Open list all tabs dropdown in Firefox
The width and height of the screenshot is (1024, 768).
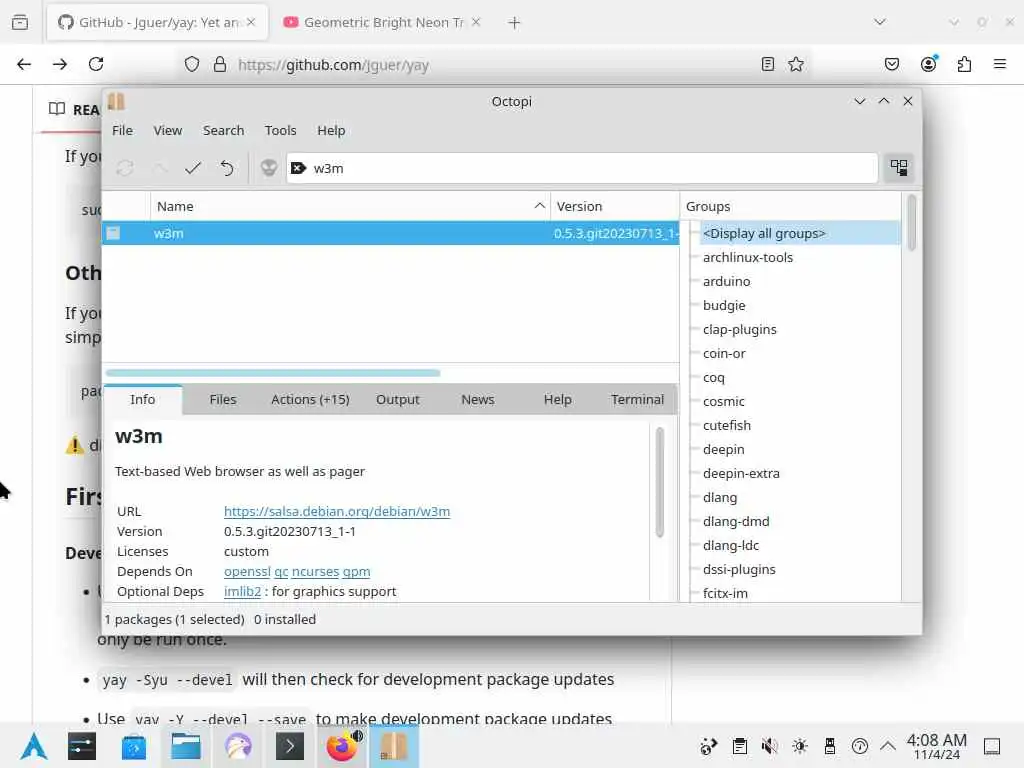pyautogui.click(x=880, y=22)
